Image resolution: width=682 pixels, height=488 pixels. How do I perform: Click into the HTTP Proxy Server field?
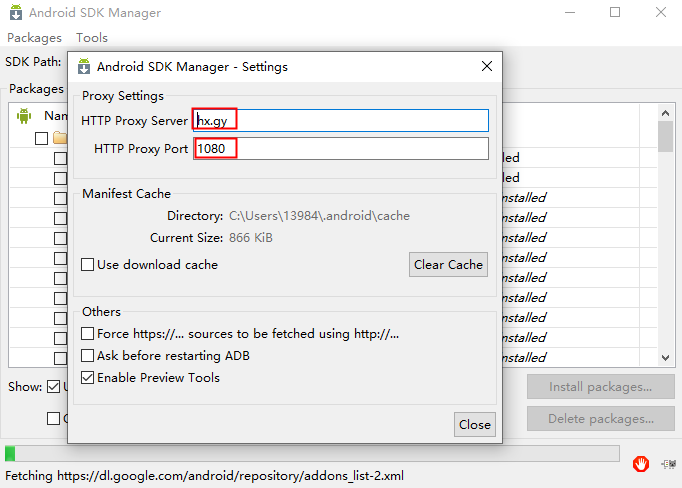(x=341, y=120)
